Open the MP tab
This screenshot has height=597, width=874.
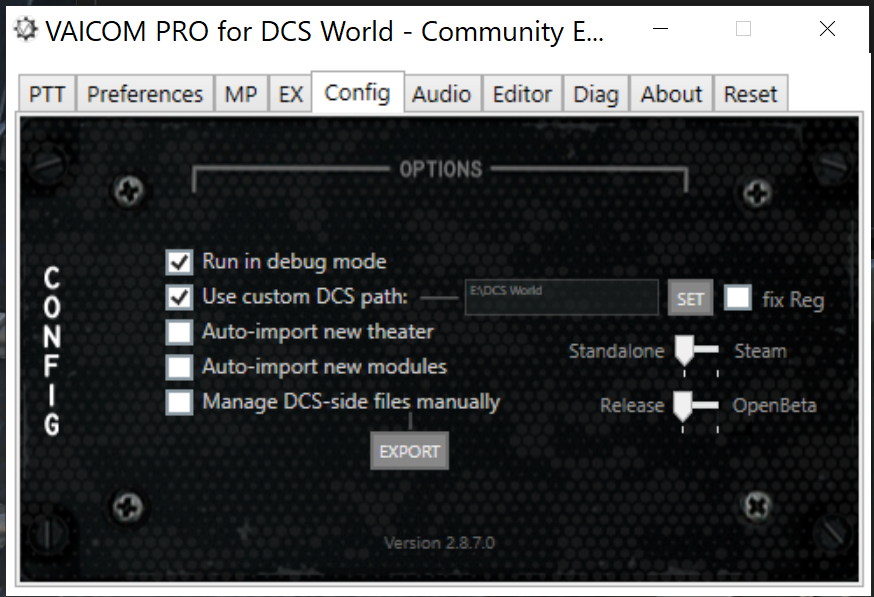point(241,94)
